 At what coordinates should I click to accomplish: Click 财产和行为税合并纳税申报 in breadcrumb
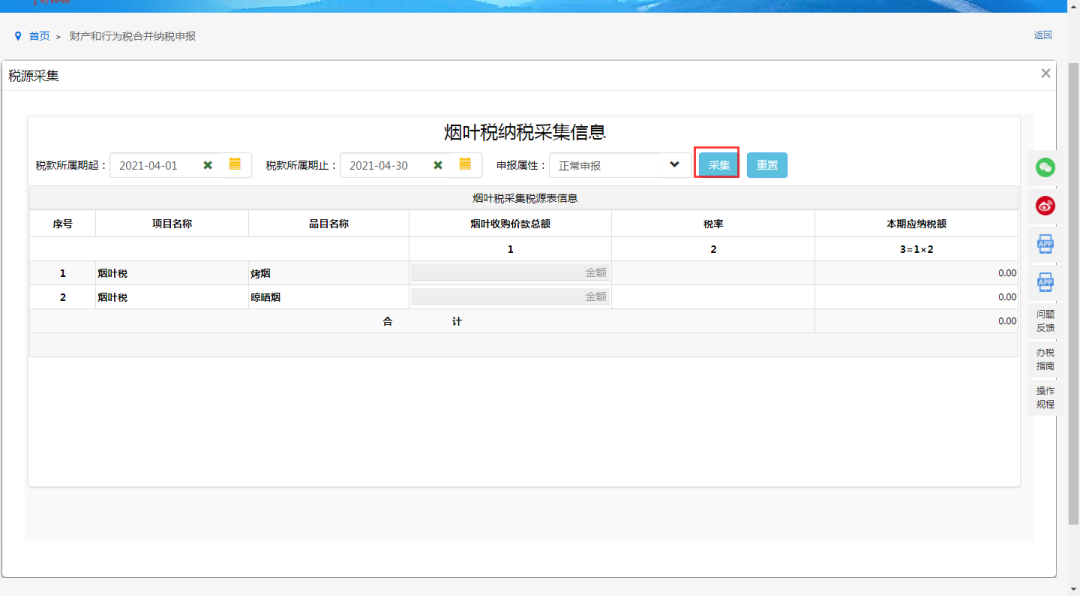tap(132, 36)
